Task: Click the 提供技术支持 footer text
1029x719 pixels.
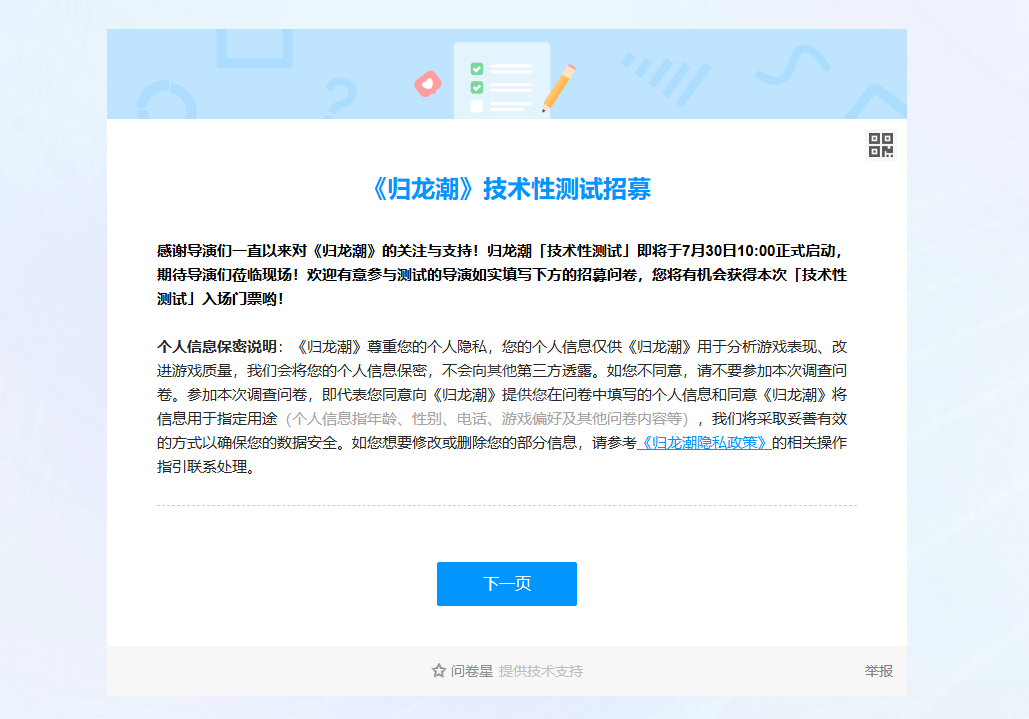Action: [x=541, y=671]
